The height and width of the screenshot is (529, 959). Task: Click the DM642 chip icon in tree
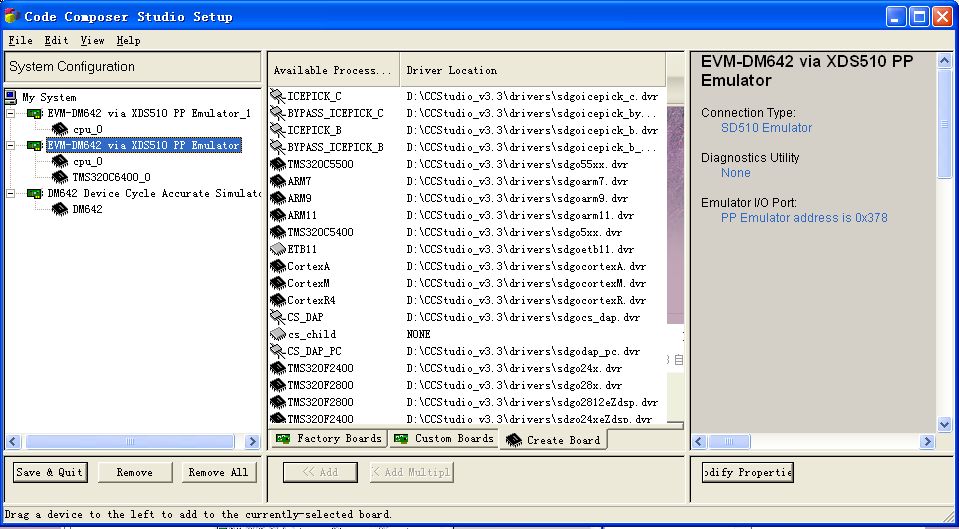point(60,209)
